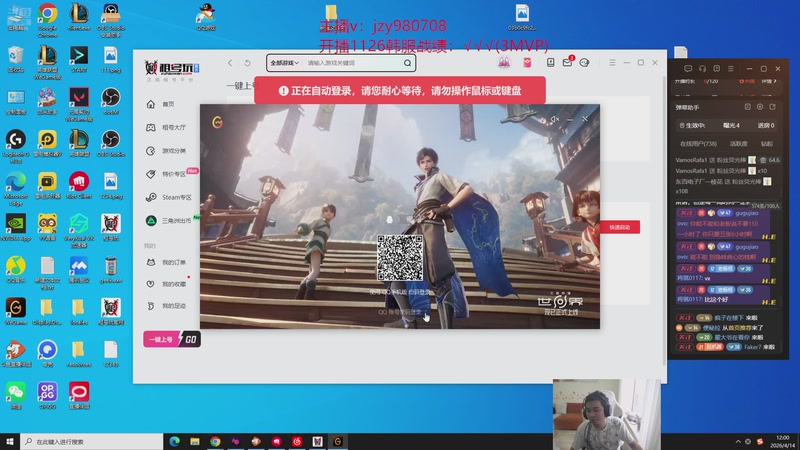The image size is (800, 450).
Task: Open the mail inbox with red badge
Action: coord(568,62)
